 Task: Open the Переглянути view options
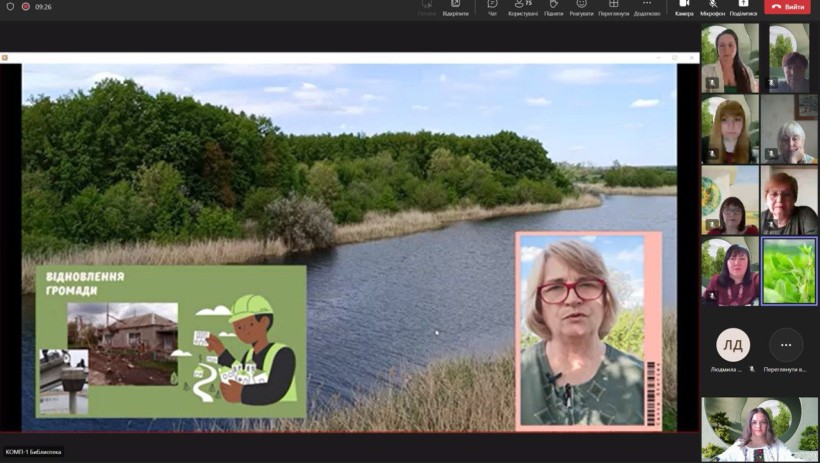[x=613, y=8]
